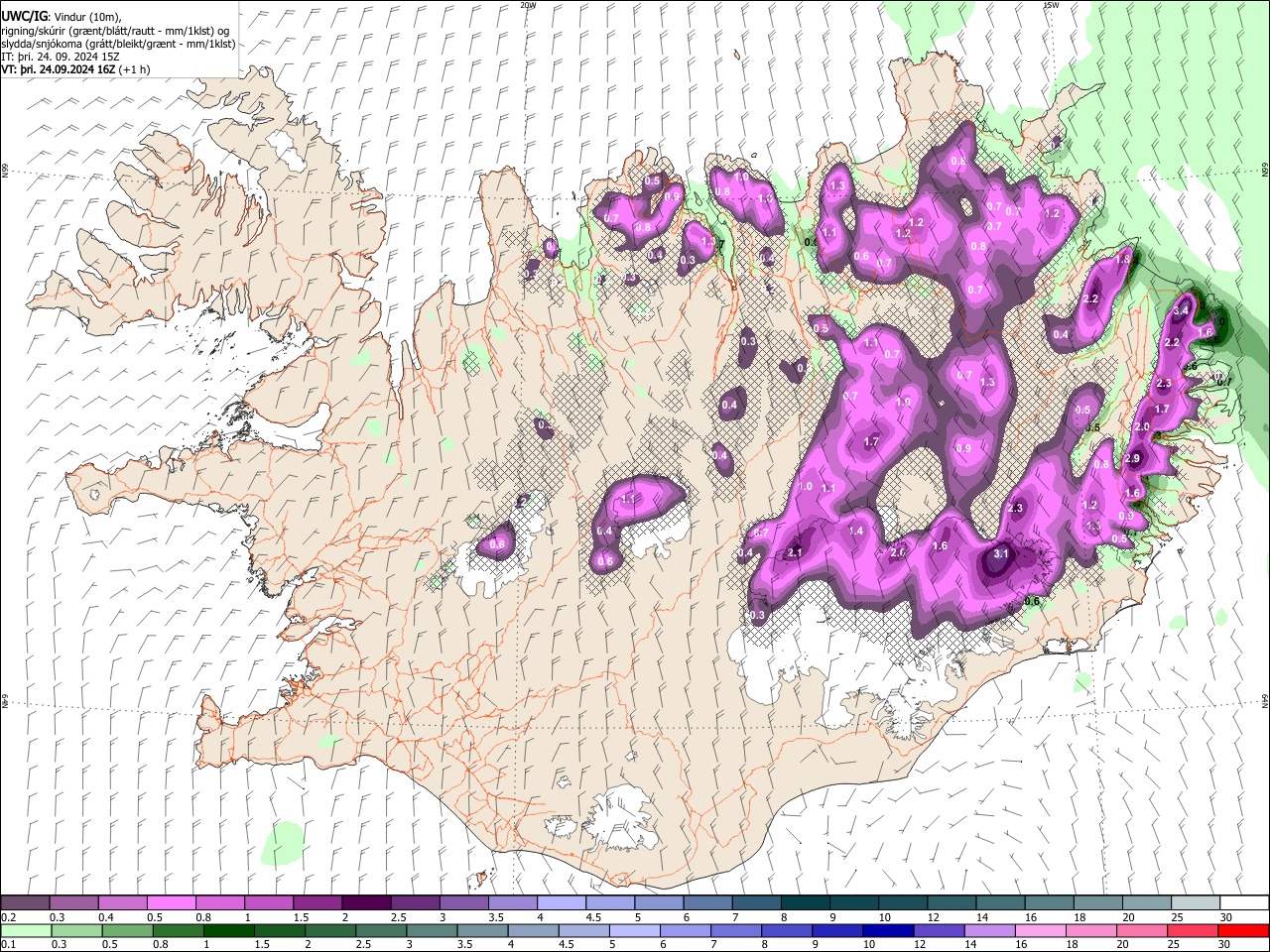The image size is (1270, 952).
Task: Pick lower legend swatch between 7 and 8
Action: tap(736, 931)
